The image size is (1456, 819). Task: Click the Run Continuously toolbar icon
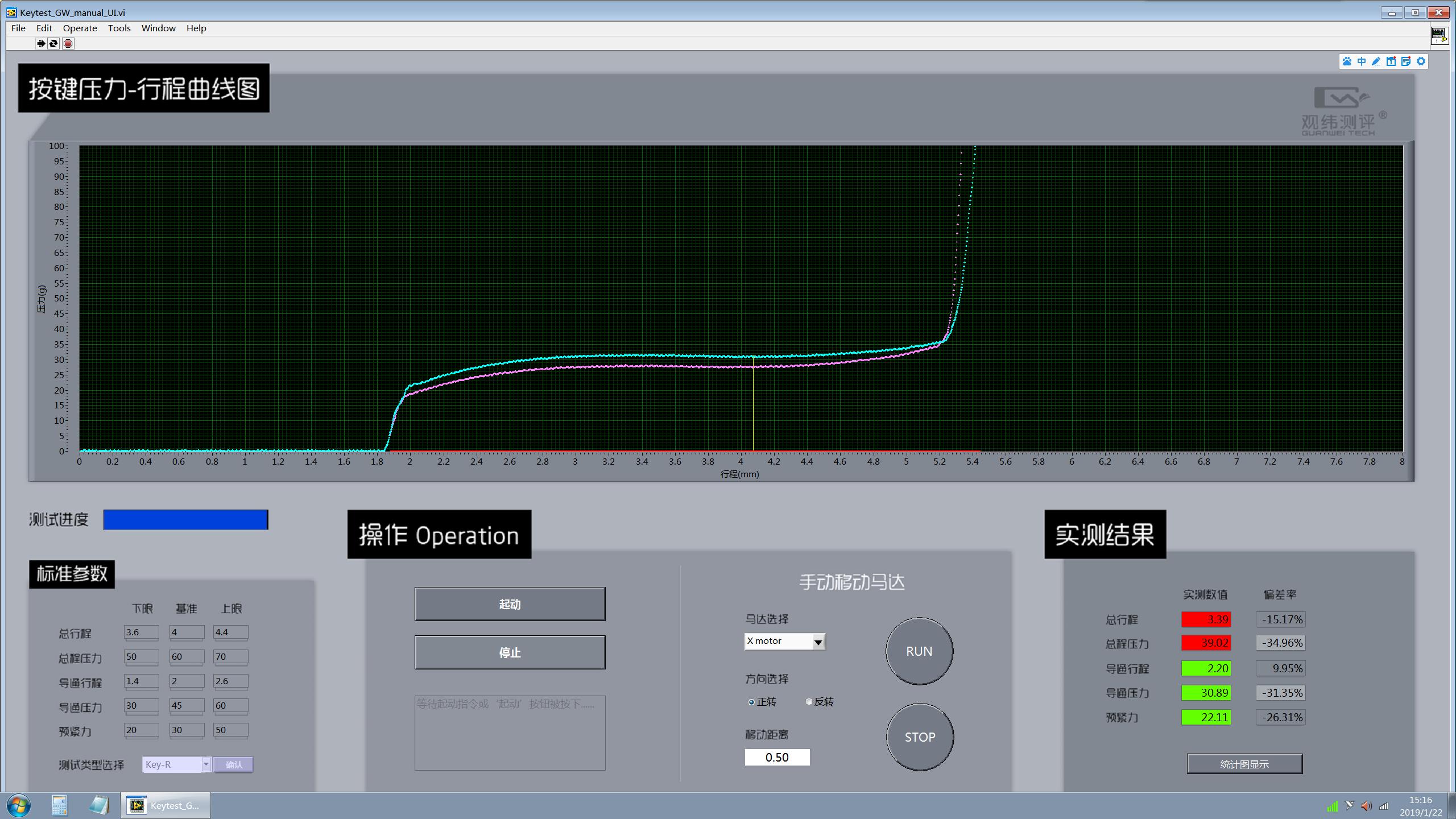[53, 43]
